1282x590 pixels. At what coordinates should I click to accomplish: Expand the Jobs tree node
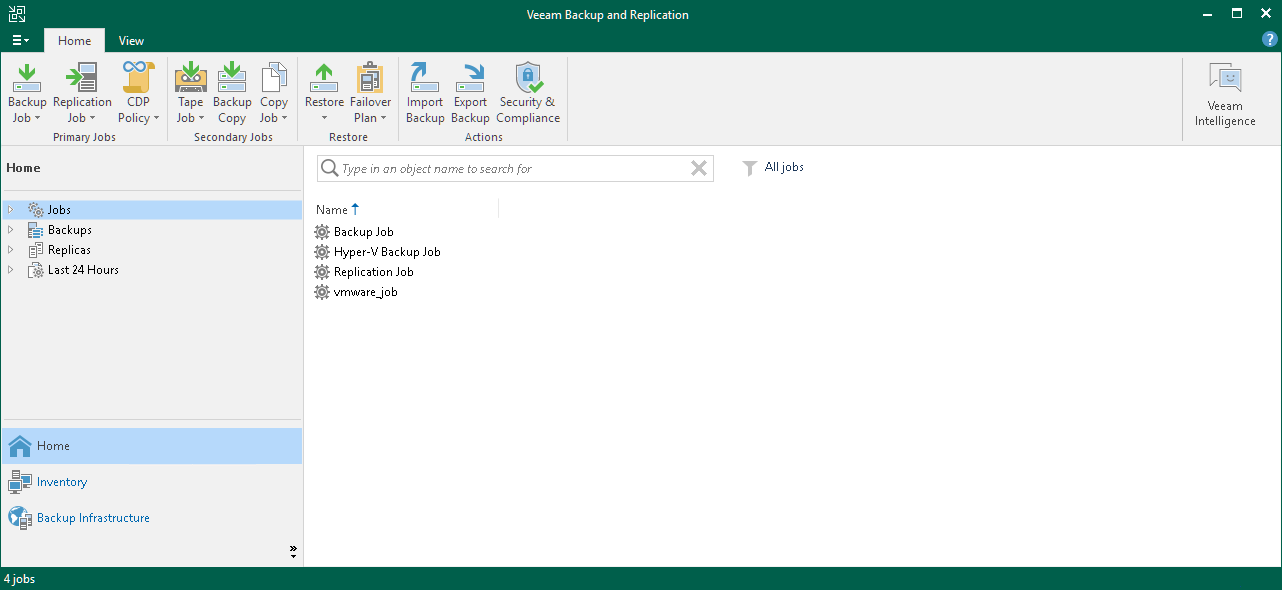click(x=11, y=210)
